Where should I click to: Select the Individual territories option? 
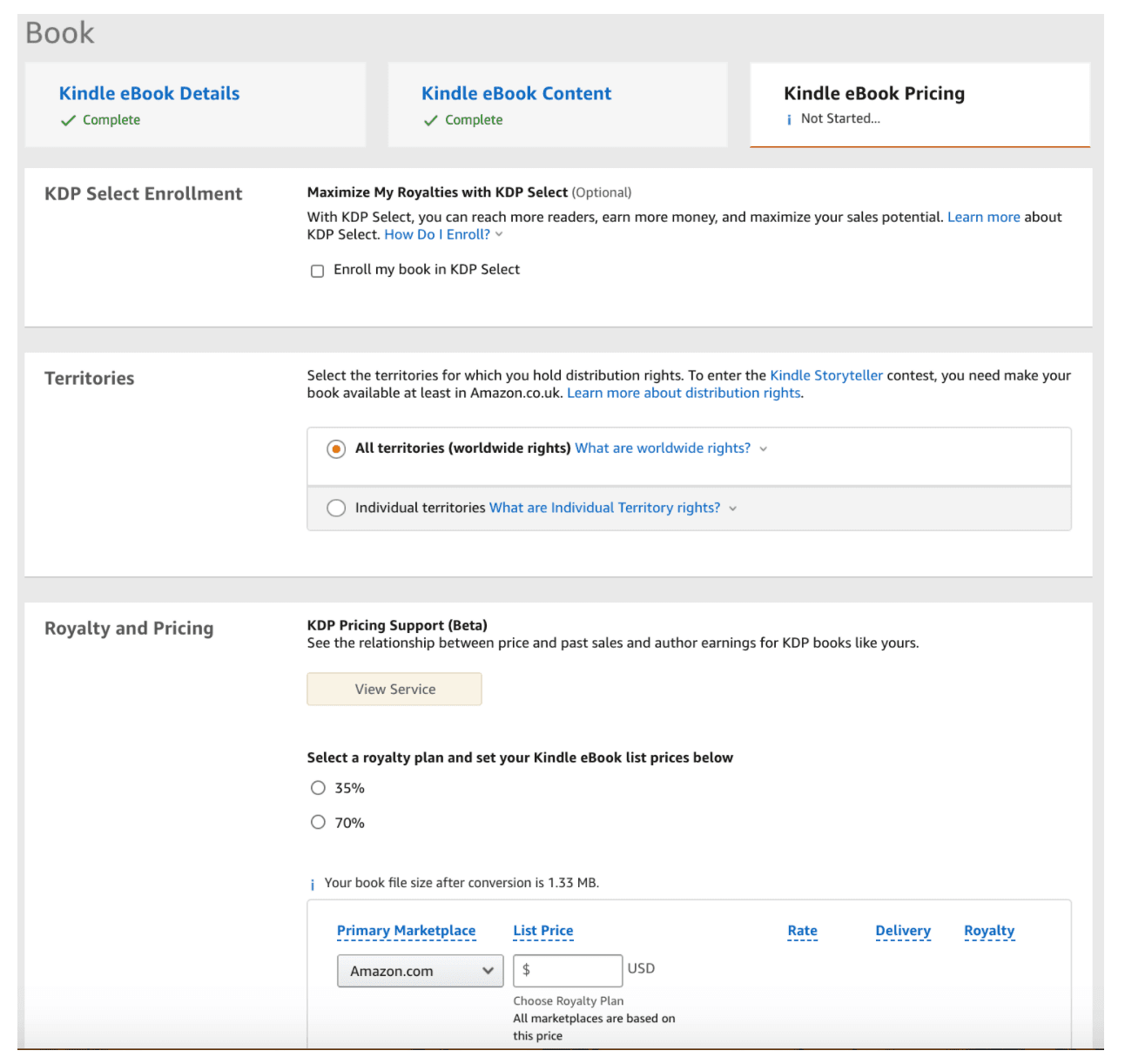click(x=336, y=508)
